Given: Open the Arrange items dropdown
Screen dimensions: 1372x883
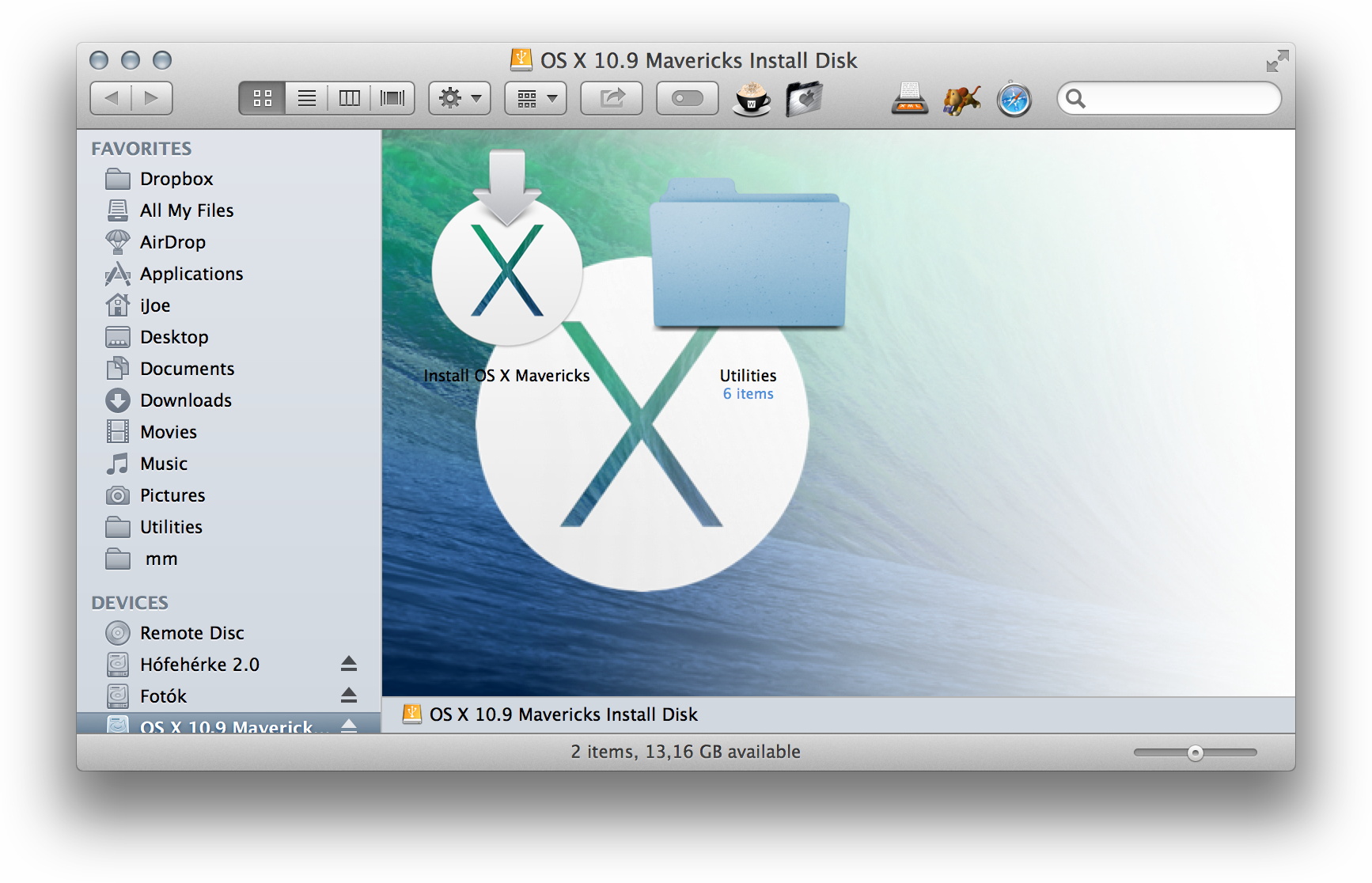Looking at the screenshot, I should (x=536, y=98).
